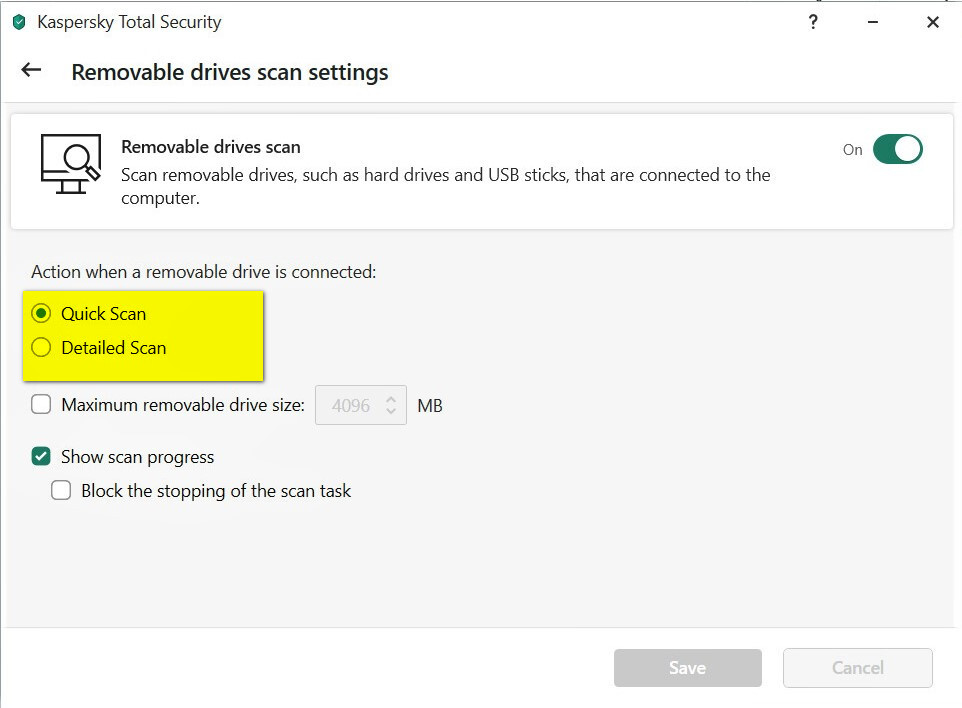Click the 'On' status label
Screen dimensions: 962x708
853,150
